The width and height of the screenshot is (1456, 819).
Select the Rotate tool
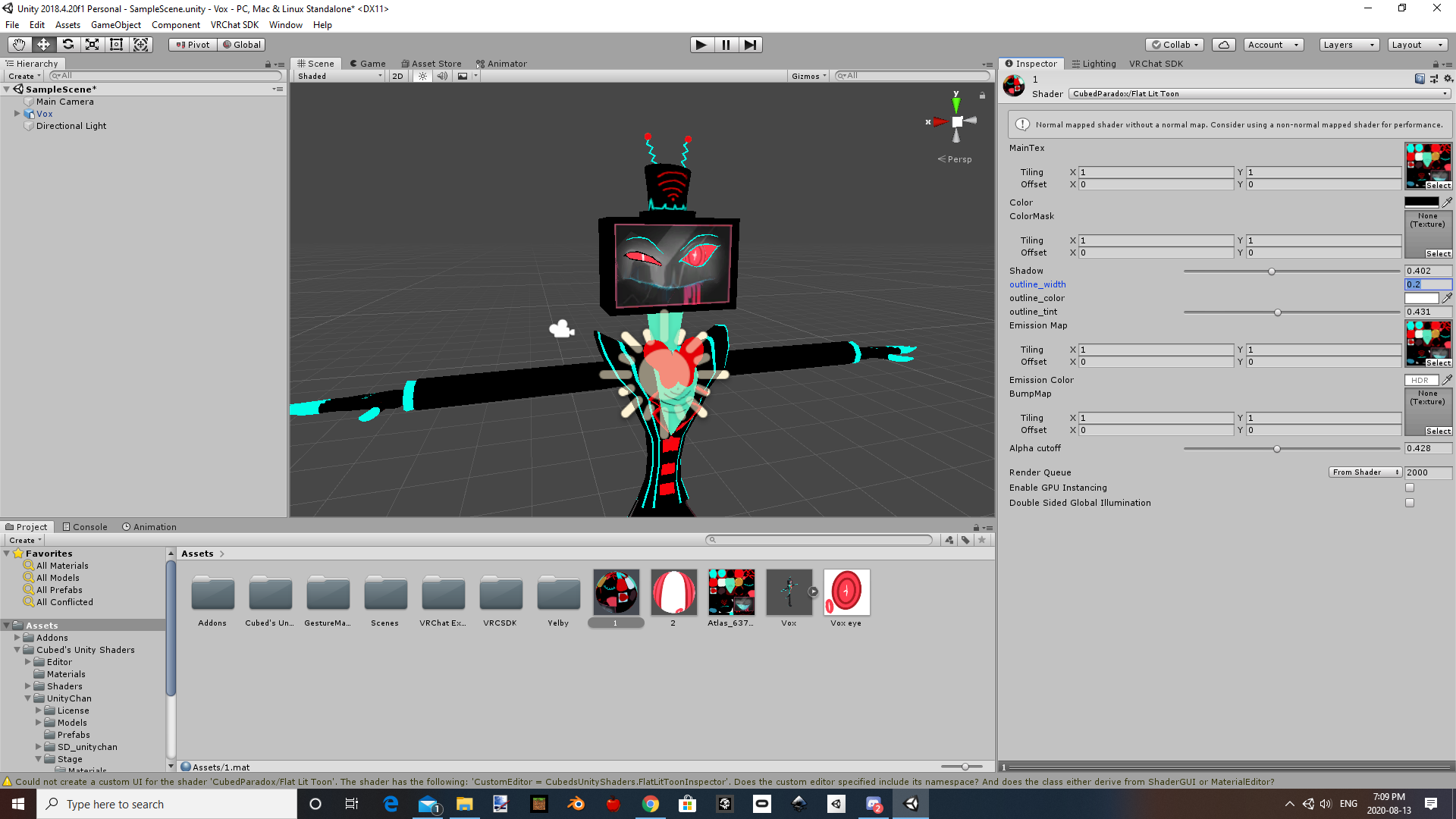tap(68, 45)
